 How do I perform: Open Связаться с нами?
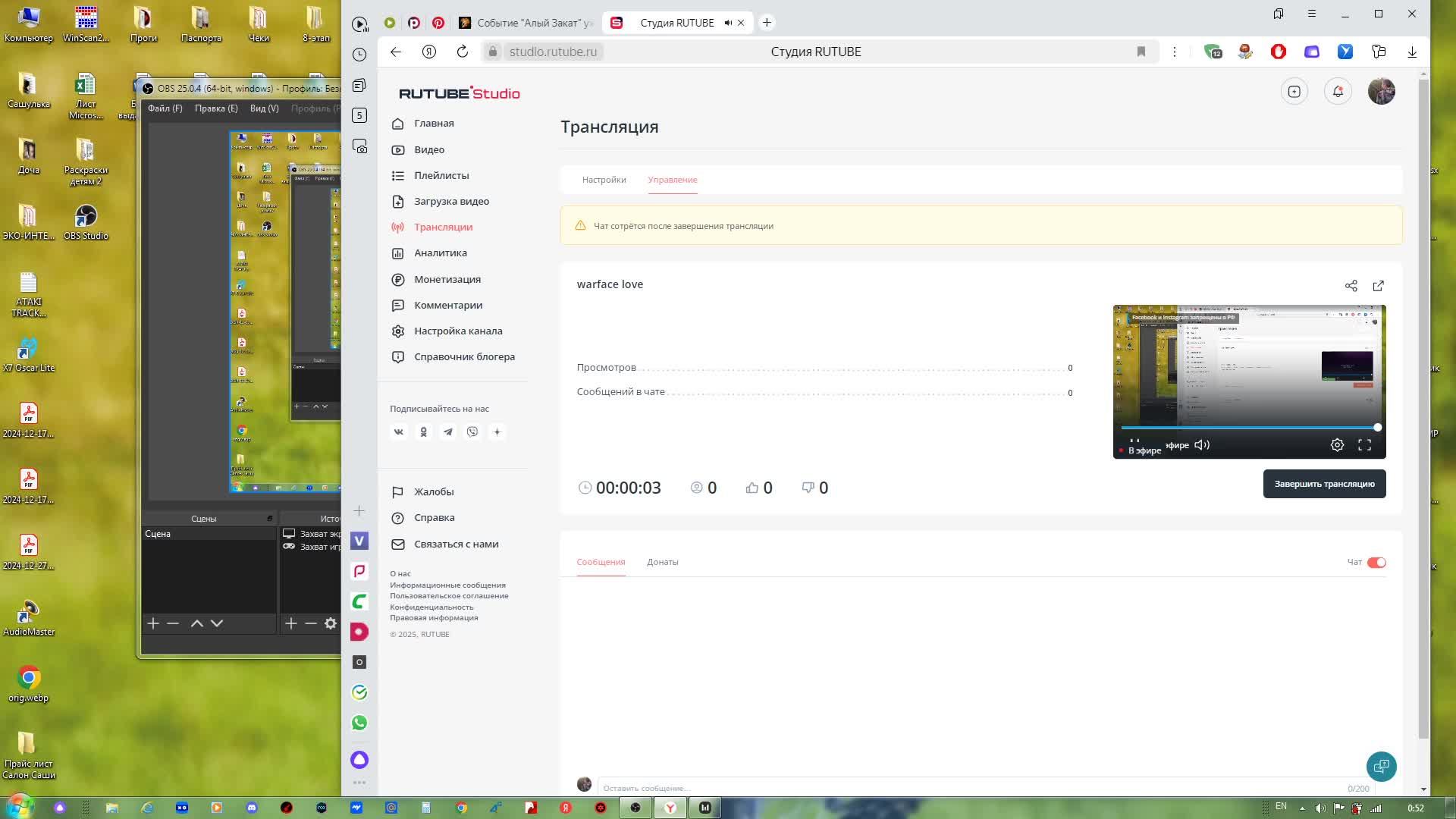coord(456,544)
